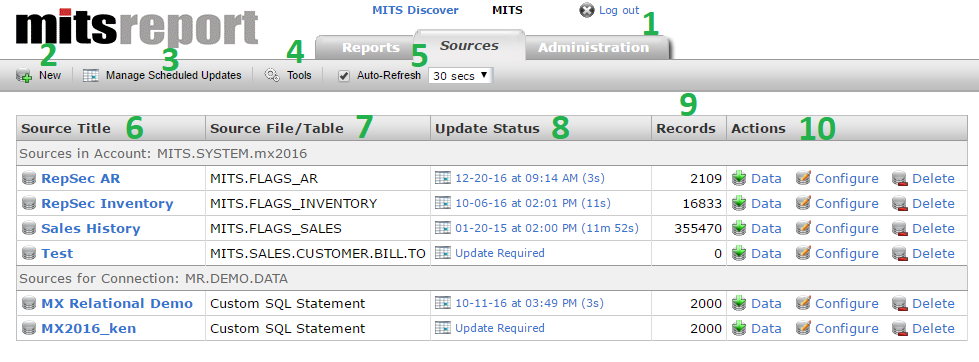The image size is (979, 362).
Task: Open the MX Relational Demo source link
Action: 117,303
